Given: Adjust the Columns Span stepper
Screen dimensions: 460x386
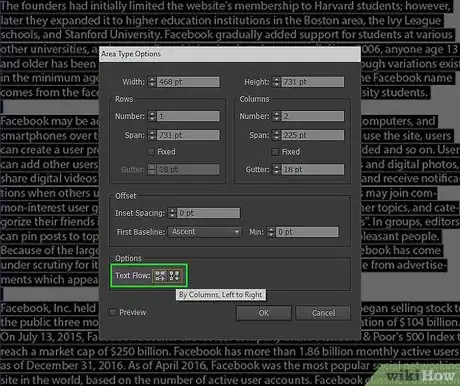Looking at the screenshot, I should click(x=276, y=135).
